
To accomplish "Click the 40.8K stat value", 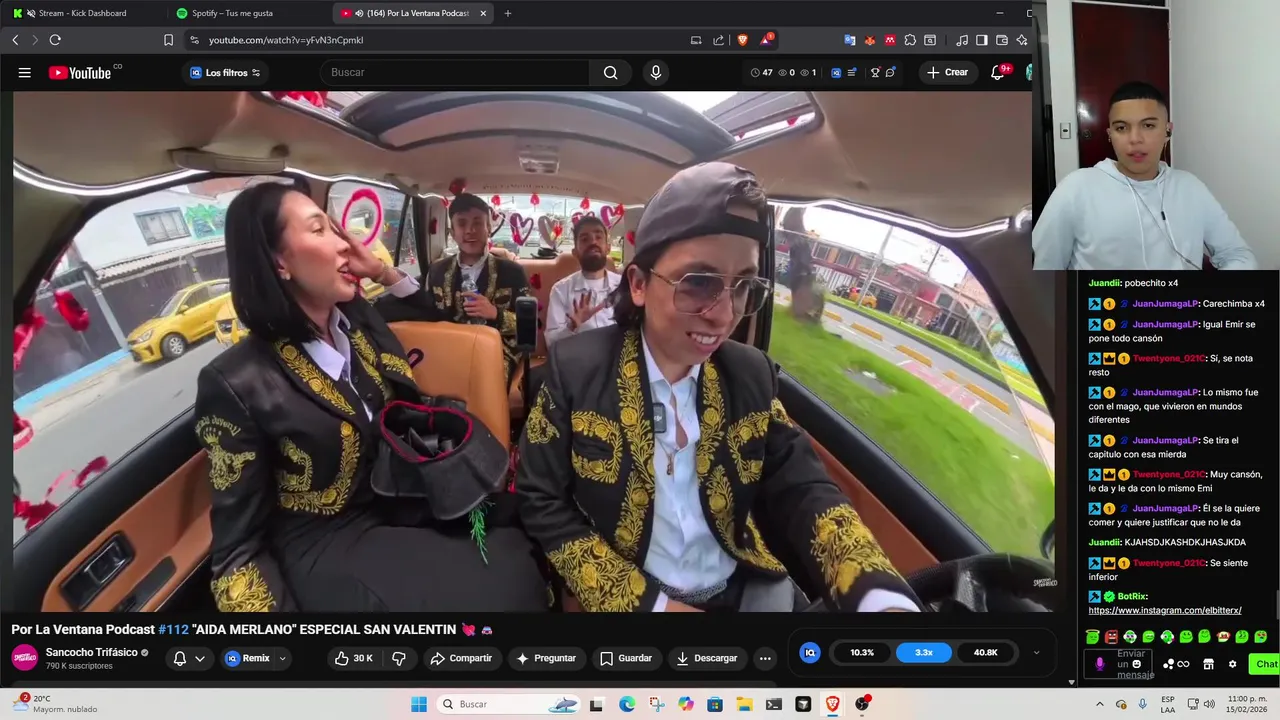I will click(x=985, y=652).
